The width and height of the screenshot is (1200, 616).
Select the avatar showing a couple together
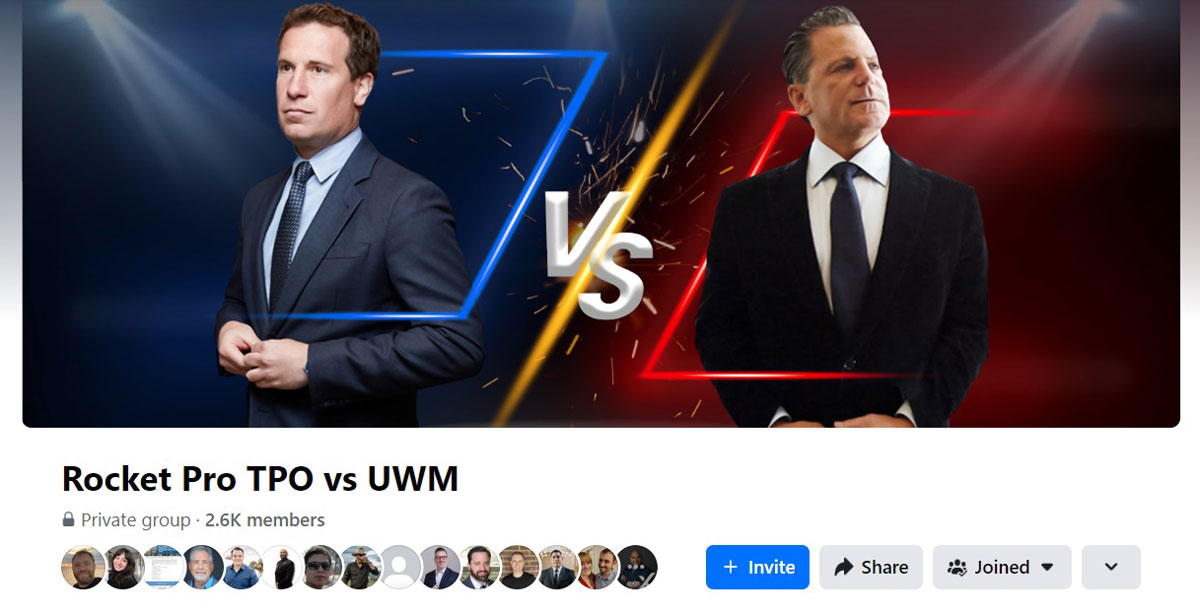[x=598, y=567]
